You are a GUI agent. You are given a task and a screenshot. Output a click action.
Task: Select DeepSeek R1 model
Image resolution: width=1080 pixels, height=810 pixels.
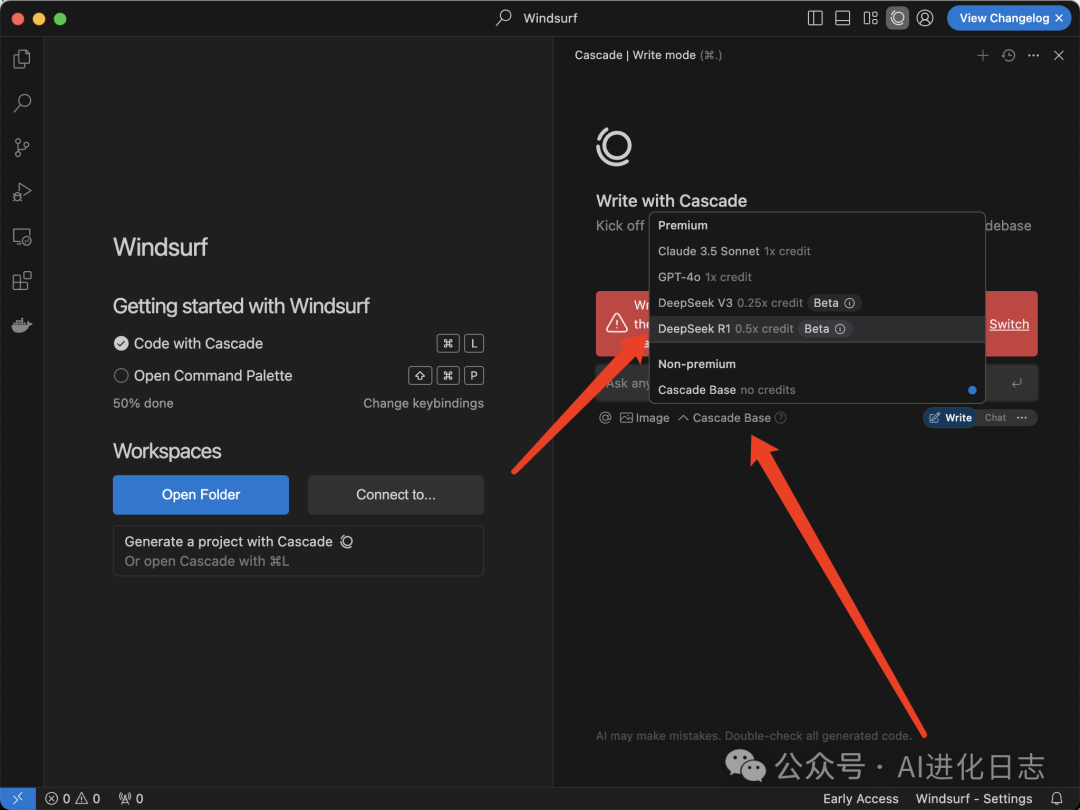pyautogui.click(x=817, y=329)
